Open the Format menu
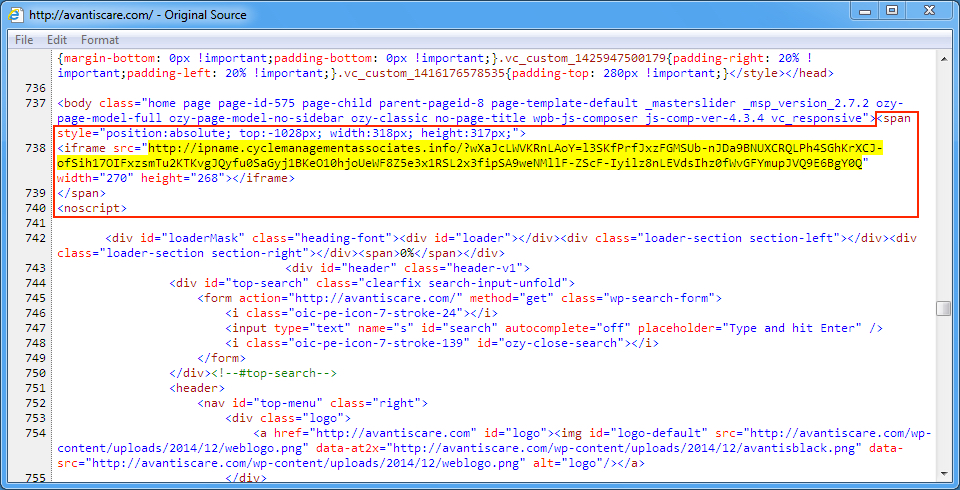The height and width of the screenshot is (490, 960). click(x=100, y=40)
